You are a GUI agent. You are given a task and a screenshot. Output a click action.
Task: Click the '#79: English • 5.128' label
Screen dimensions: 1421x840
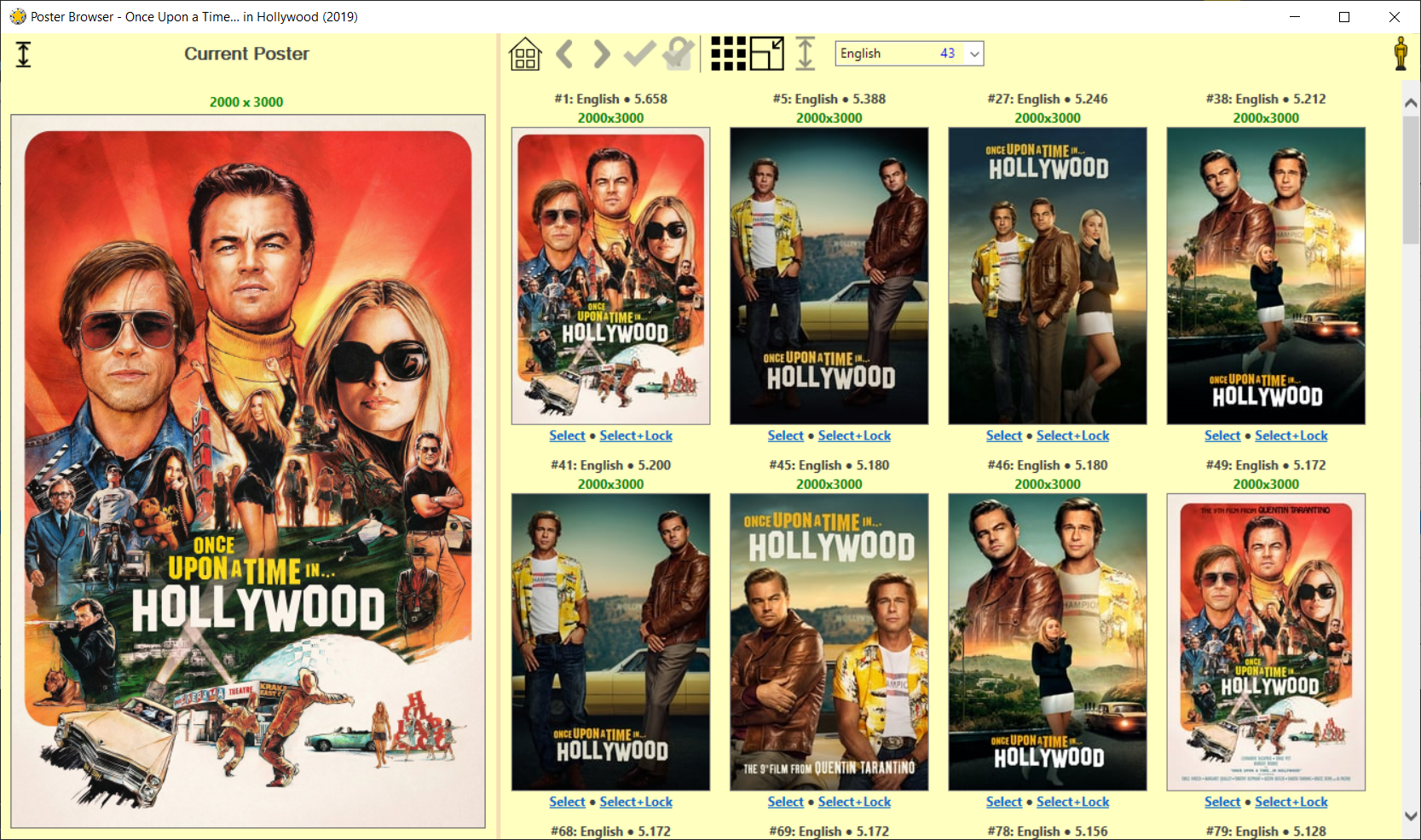point(1266,831)
